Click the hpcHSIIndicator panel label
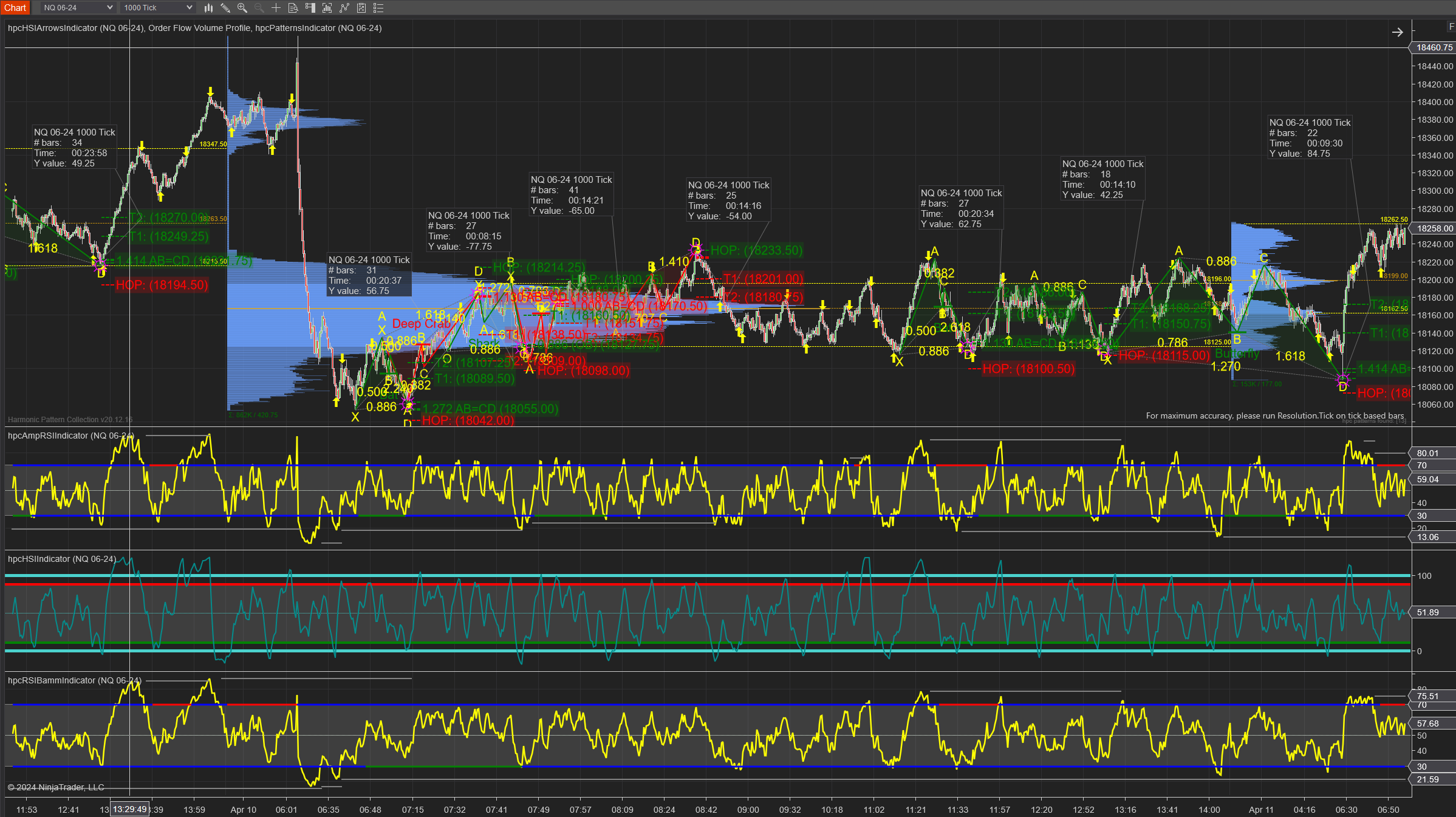Image resolution: width=1456 pixels, height=817 pixels. pyautogui.click(x=61, y=559)
